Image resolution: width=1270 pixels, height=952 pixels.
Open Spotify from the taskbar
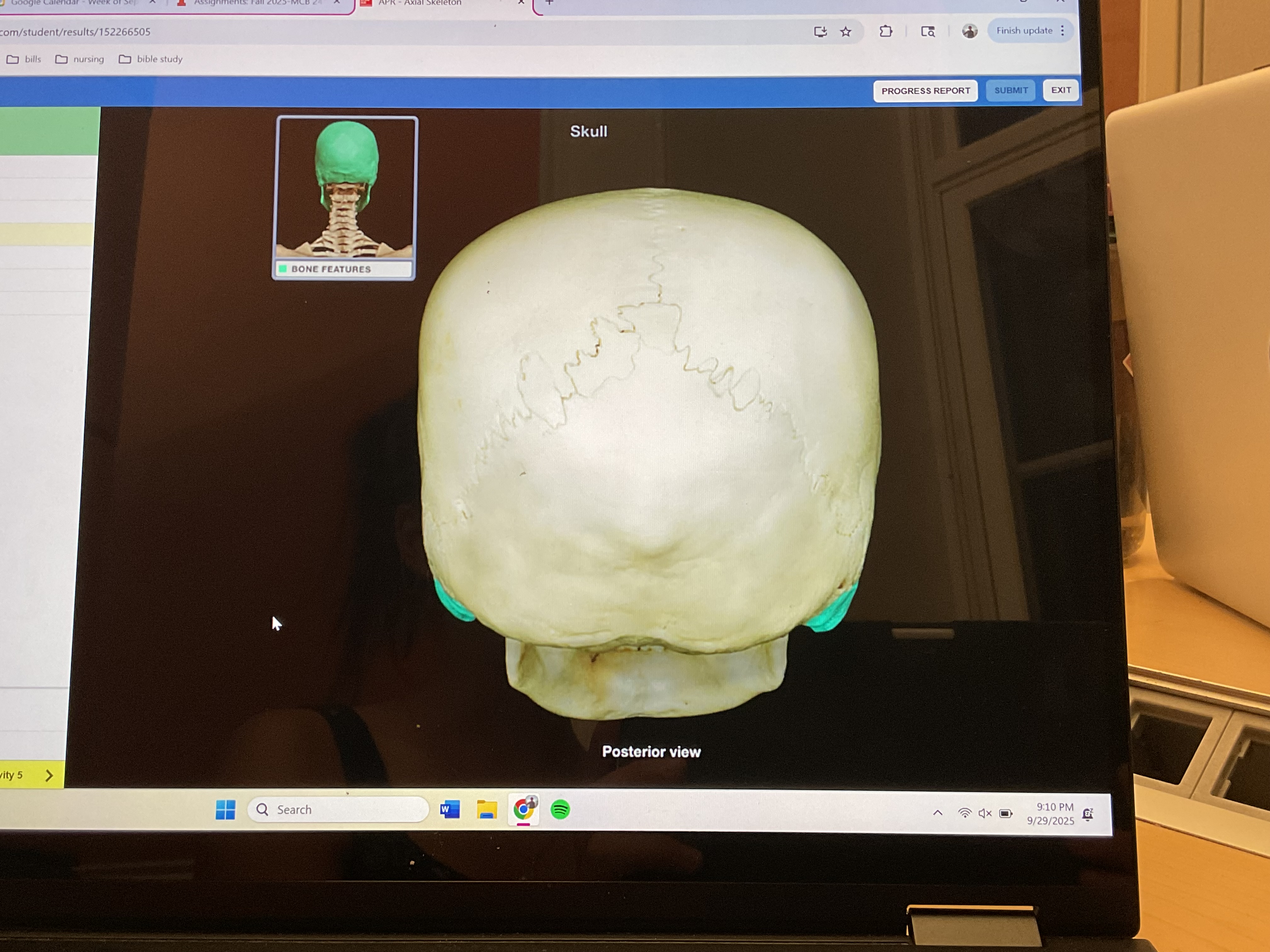click(560, 810)
